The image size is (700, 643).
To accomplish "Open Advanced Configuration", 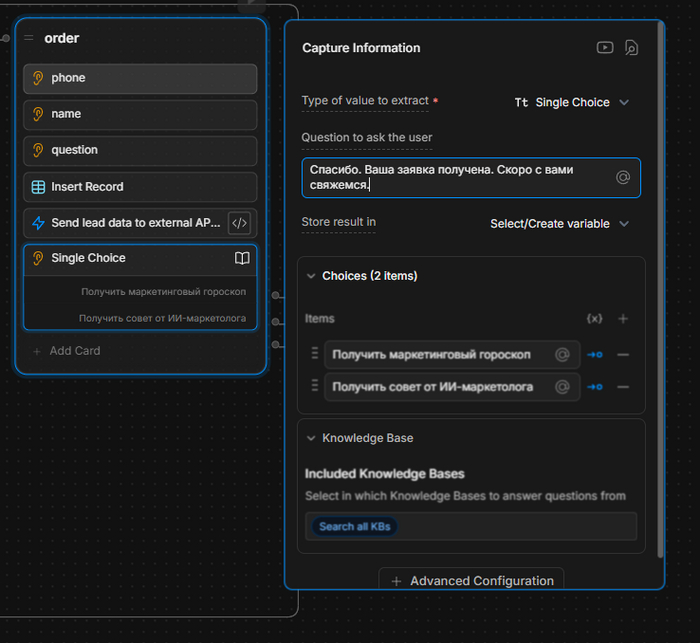I will (x=471, y=581).
